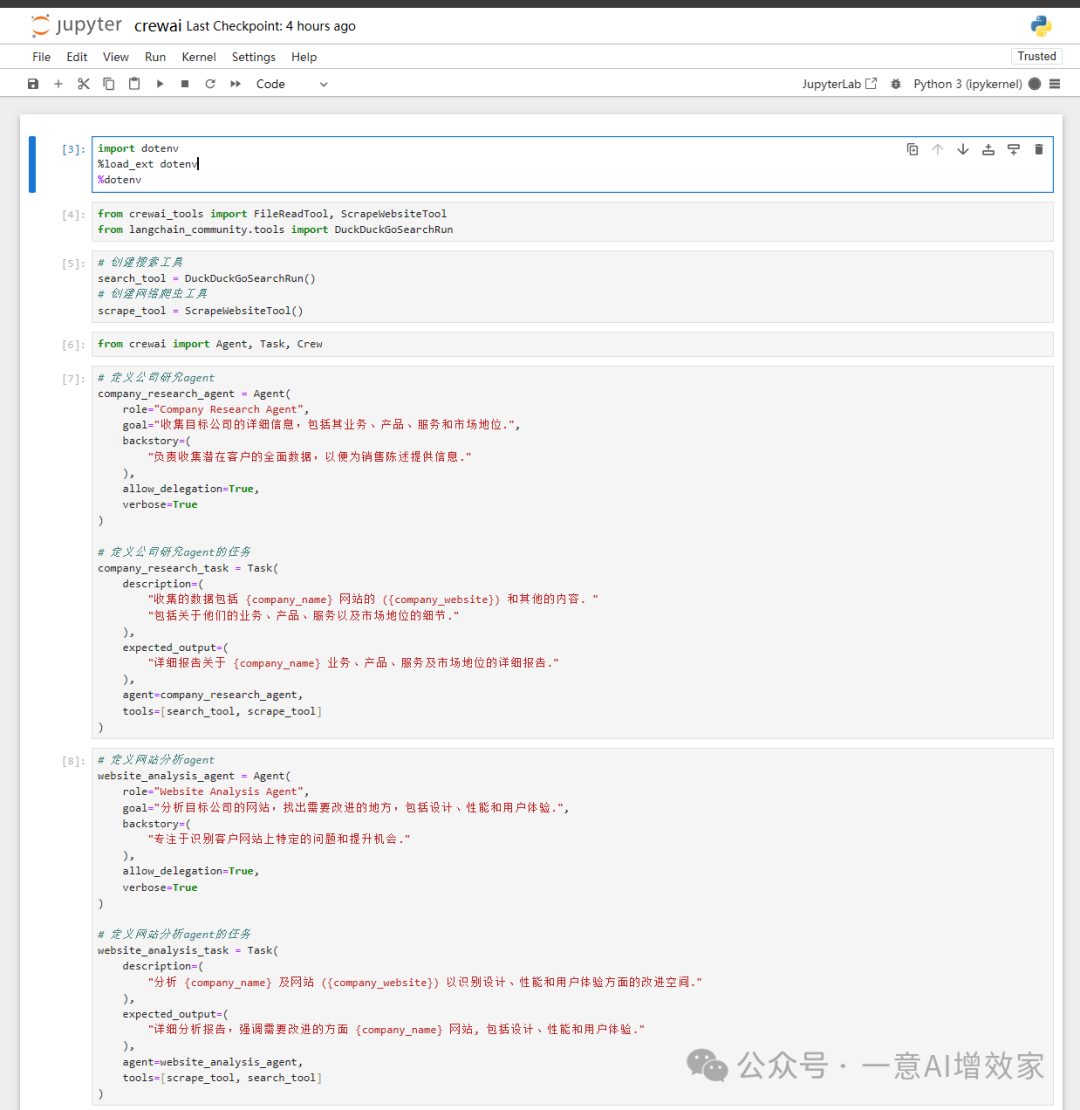The image size is (1080, 1110).
Task: Open the Kernel menu
Action: 199,57
